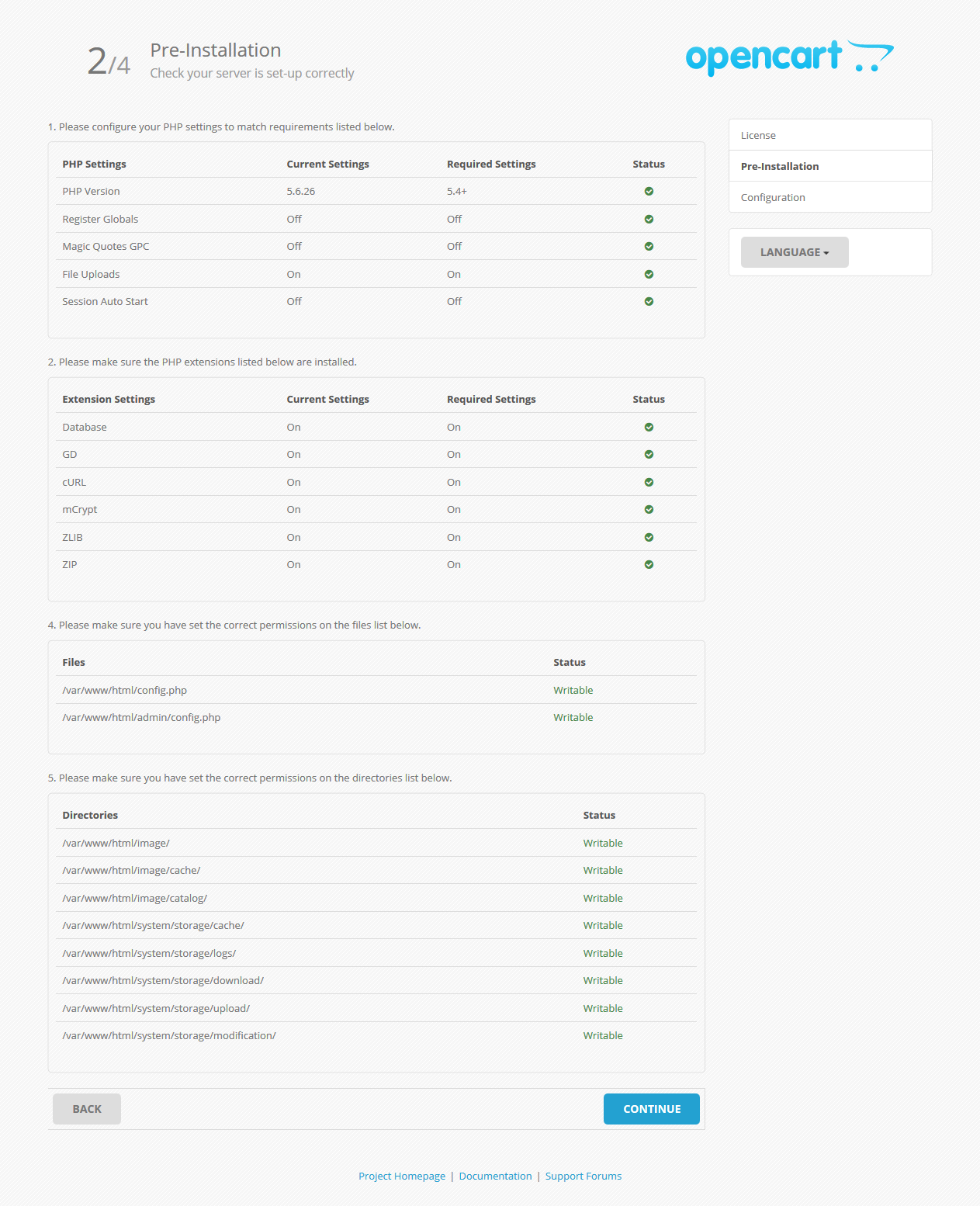The width and height of the screenshot is (980, 1206).
Task: Click Magic Quotes GPC status check icon
Action: pyautogui.click(x=649, y=247)
